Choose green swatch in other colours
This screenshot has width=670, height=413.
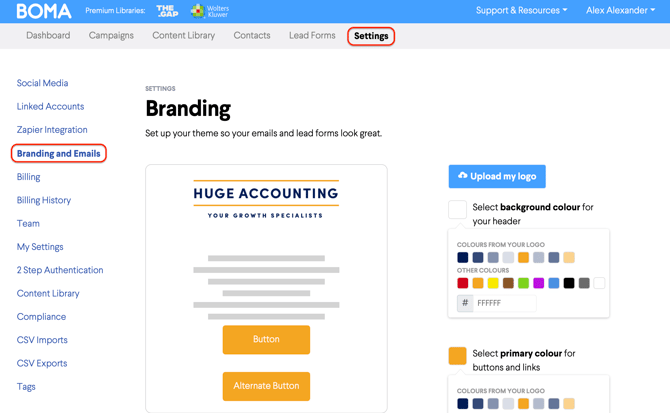pyautogui.click(x=523, y=284)
